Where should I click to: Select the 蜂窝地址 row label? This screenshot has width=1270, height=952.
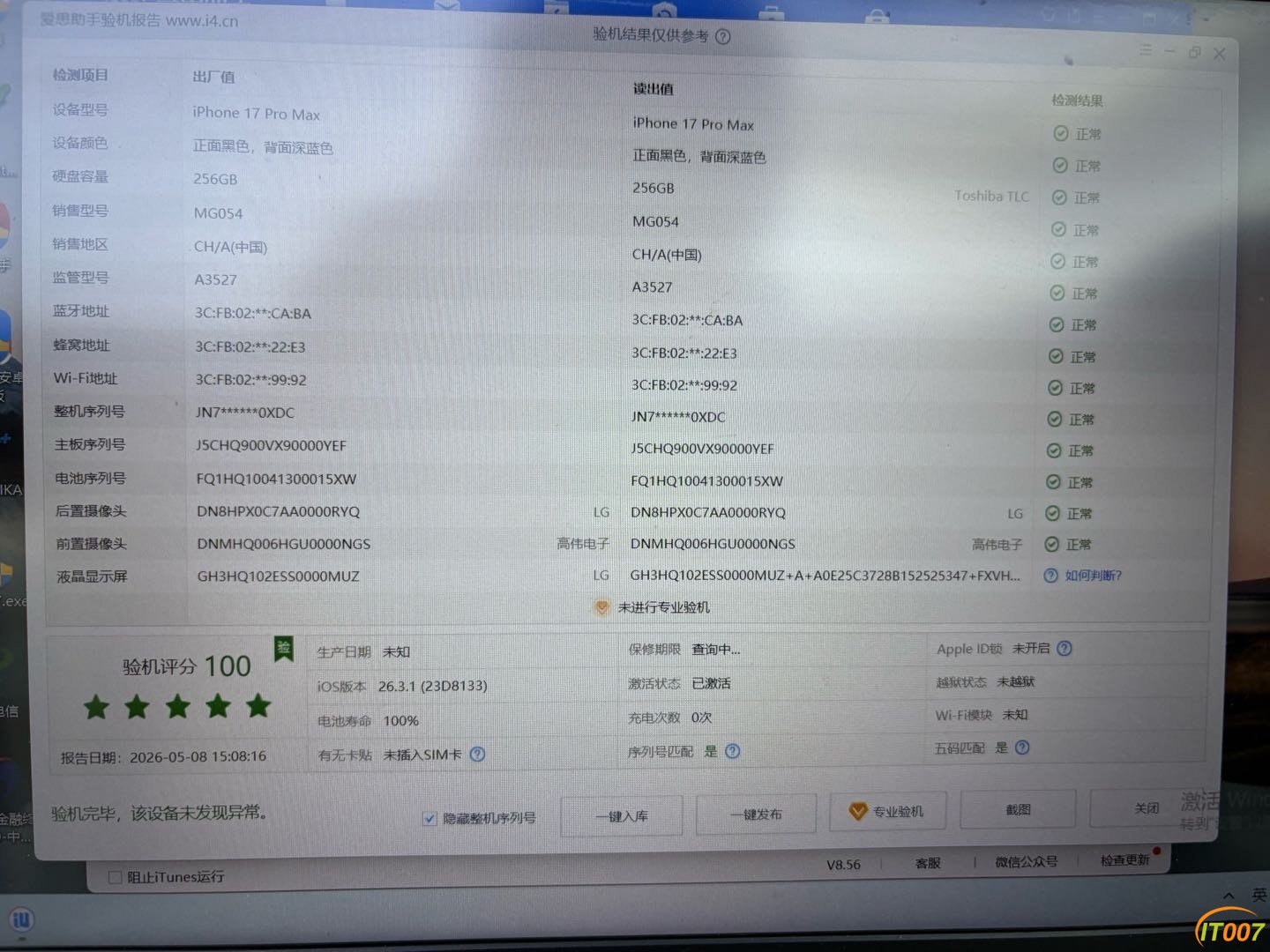tap(82, 345)
